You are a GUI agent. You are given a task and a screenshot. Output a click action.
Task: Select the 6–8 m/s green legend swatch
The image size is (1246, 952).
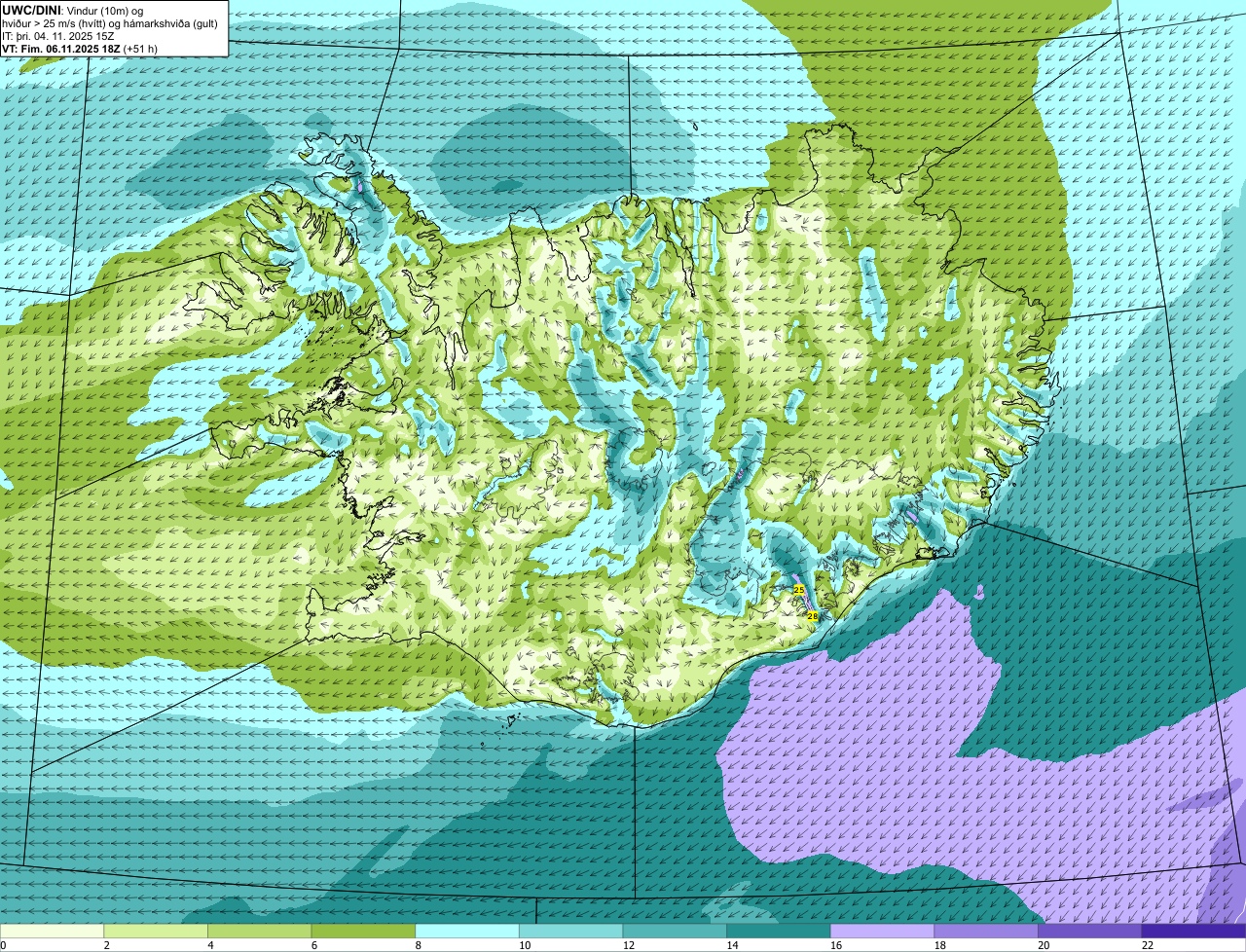click(363, 931)
